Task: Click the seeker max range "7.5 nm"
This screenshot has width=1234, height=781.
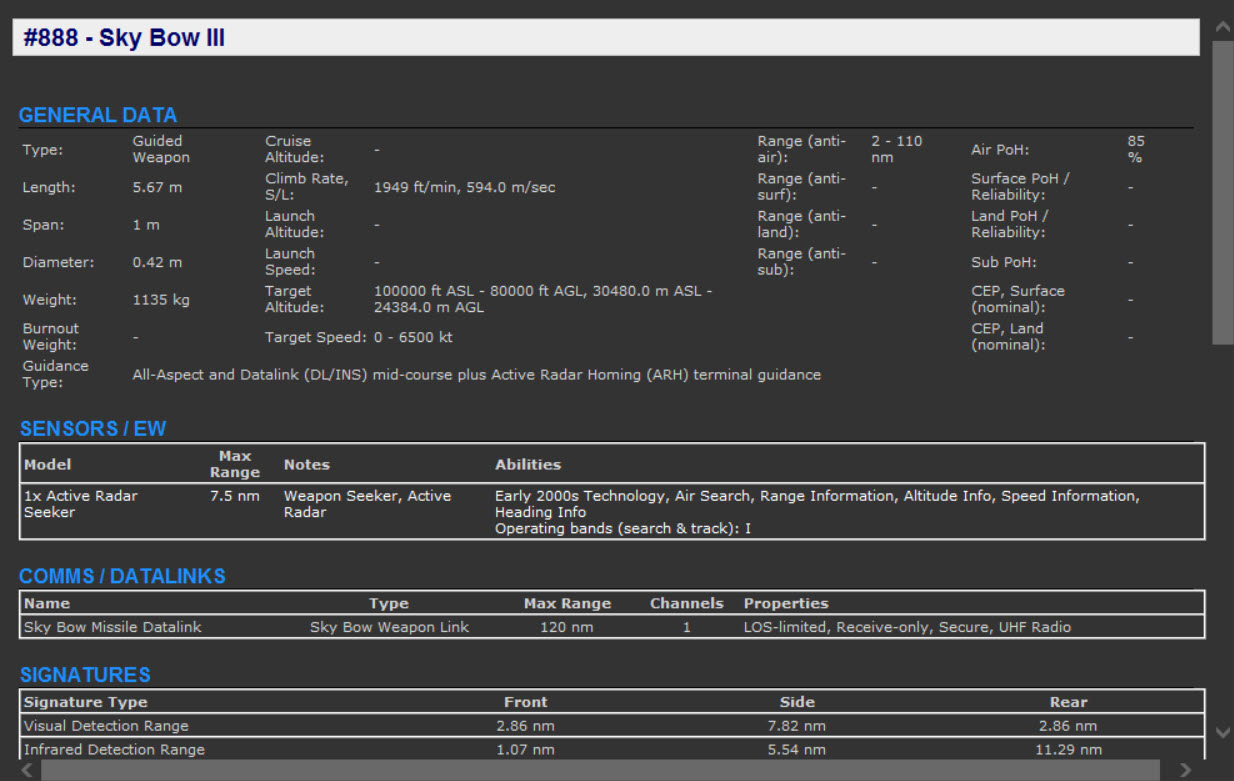Action: 235,496
